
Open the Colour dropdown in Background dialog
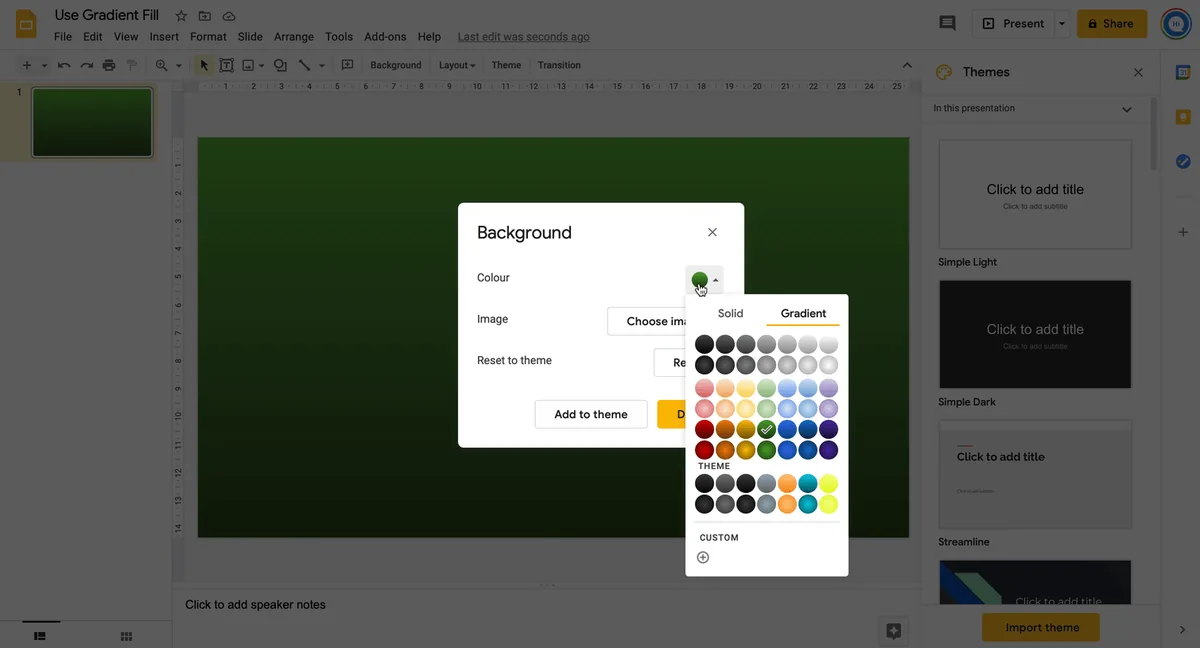[705, 280]
